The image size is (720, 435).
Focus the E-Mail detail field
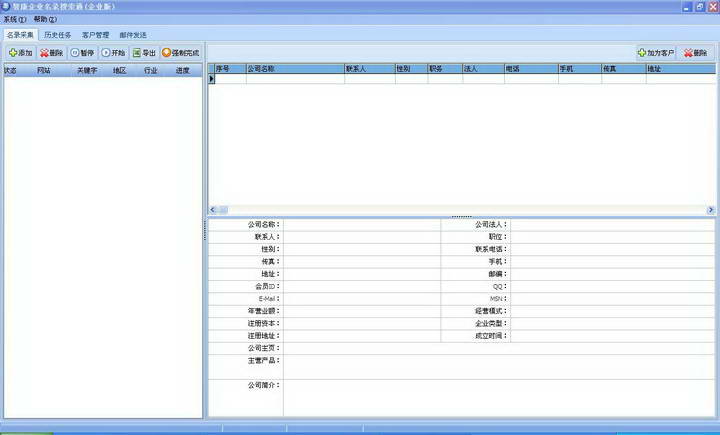coord(362,299)
